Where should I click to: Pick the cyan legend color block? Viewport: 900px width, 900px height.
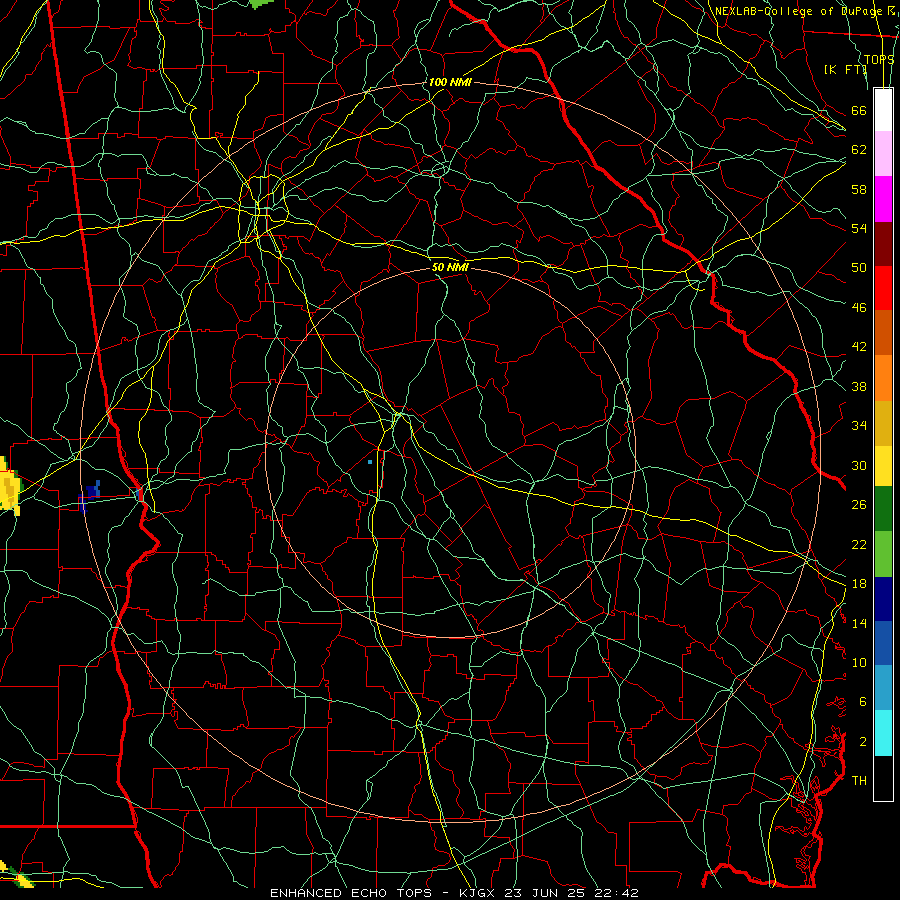[x=883, y=733]
